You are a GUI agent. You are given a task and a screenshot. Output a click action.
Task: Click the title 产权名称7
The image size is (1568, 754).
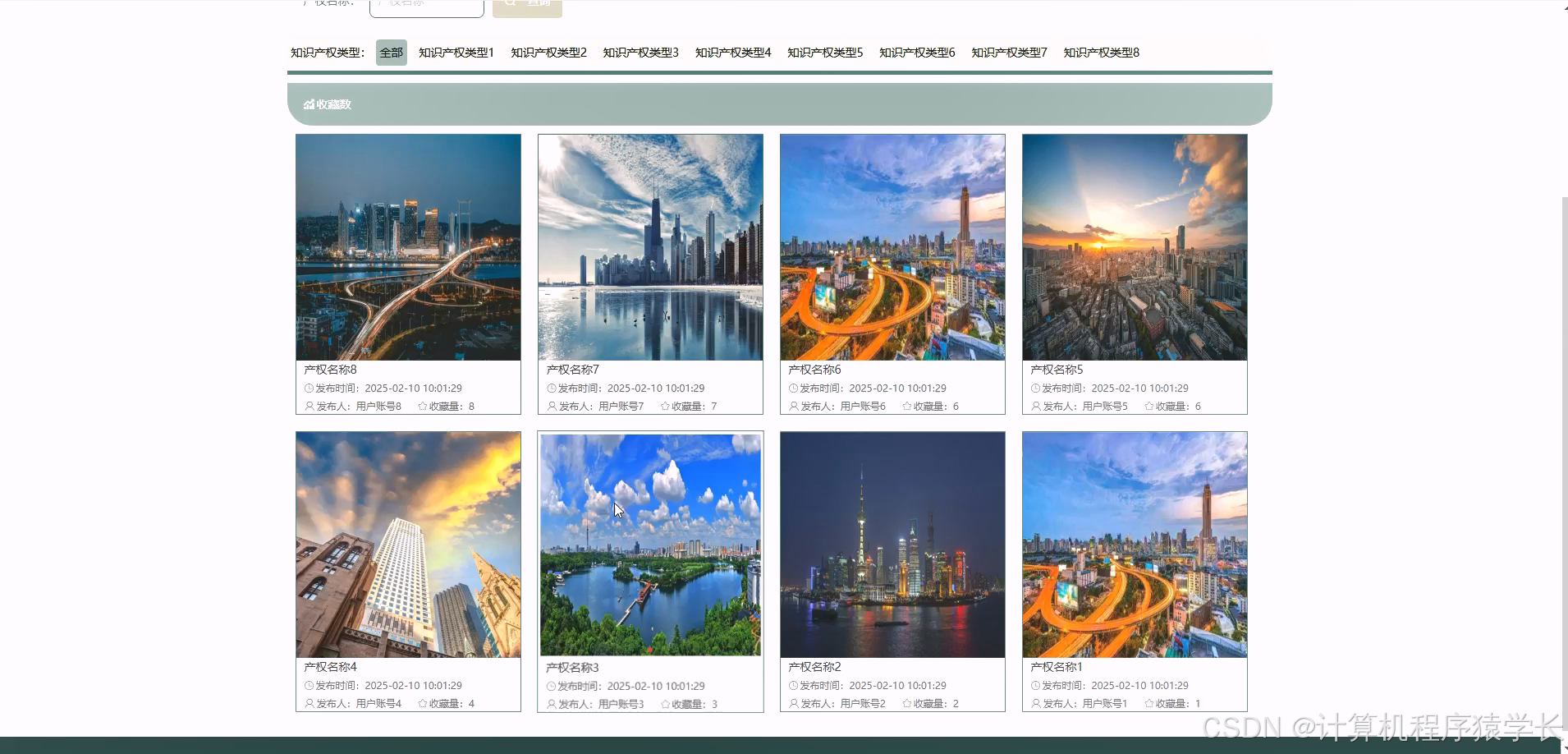tap(572, 370)
